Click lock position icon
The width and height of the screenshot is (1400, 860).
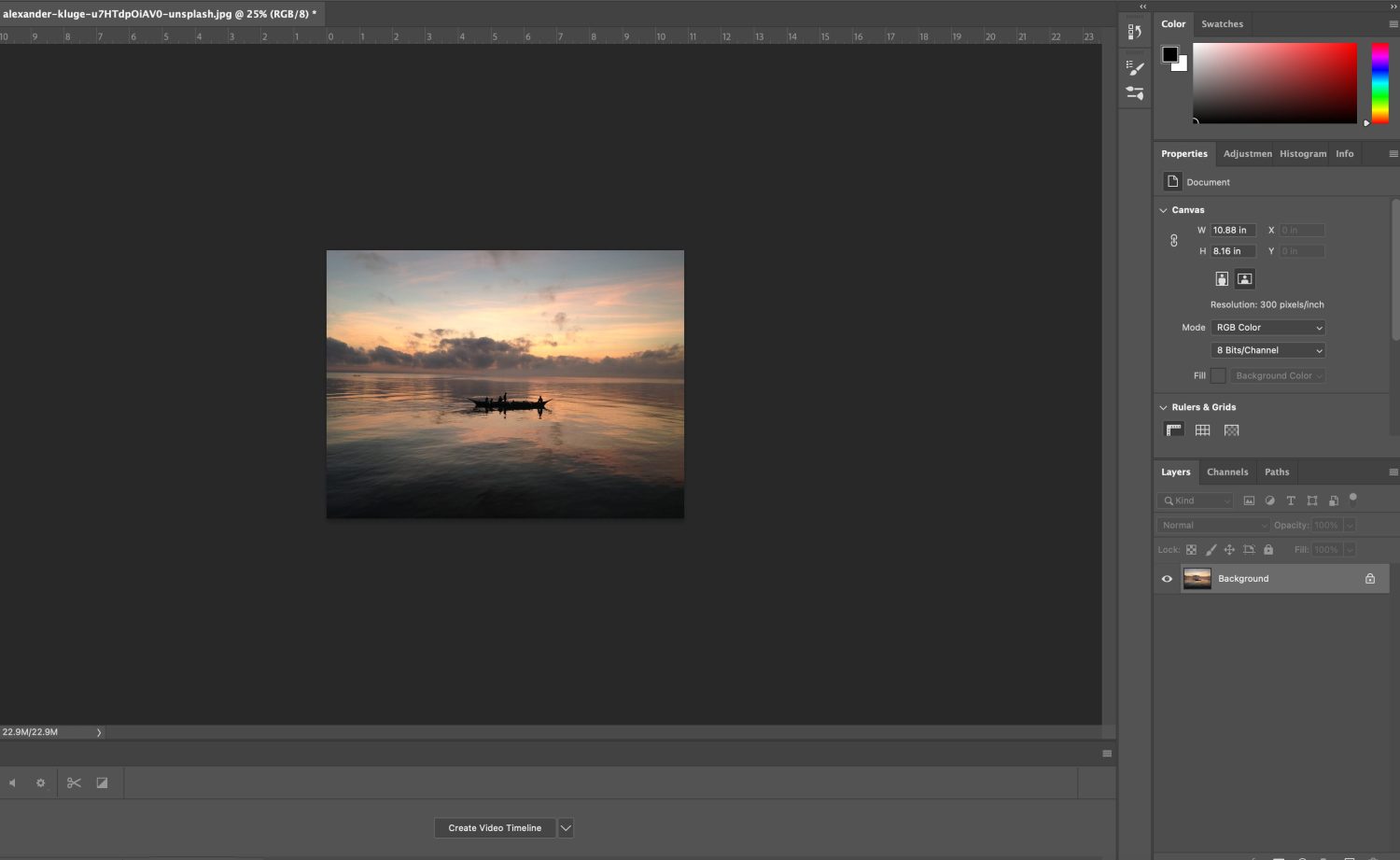1229,550
